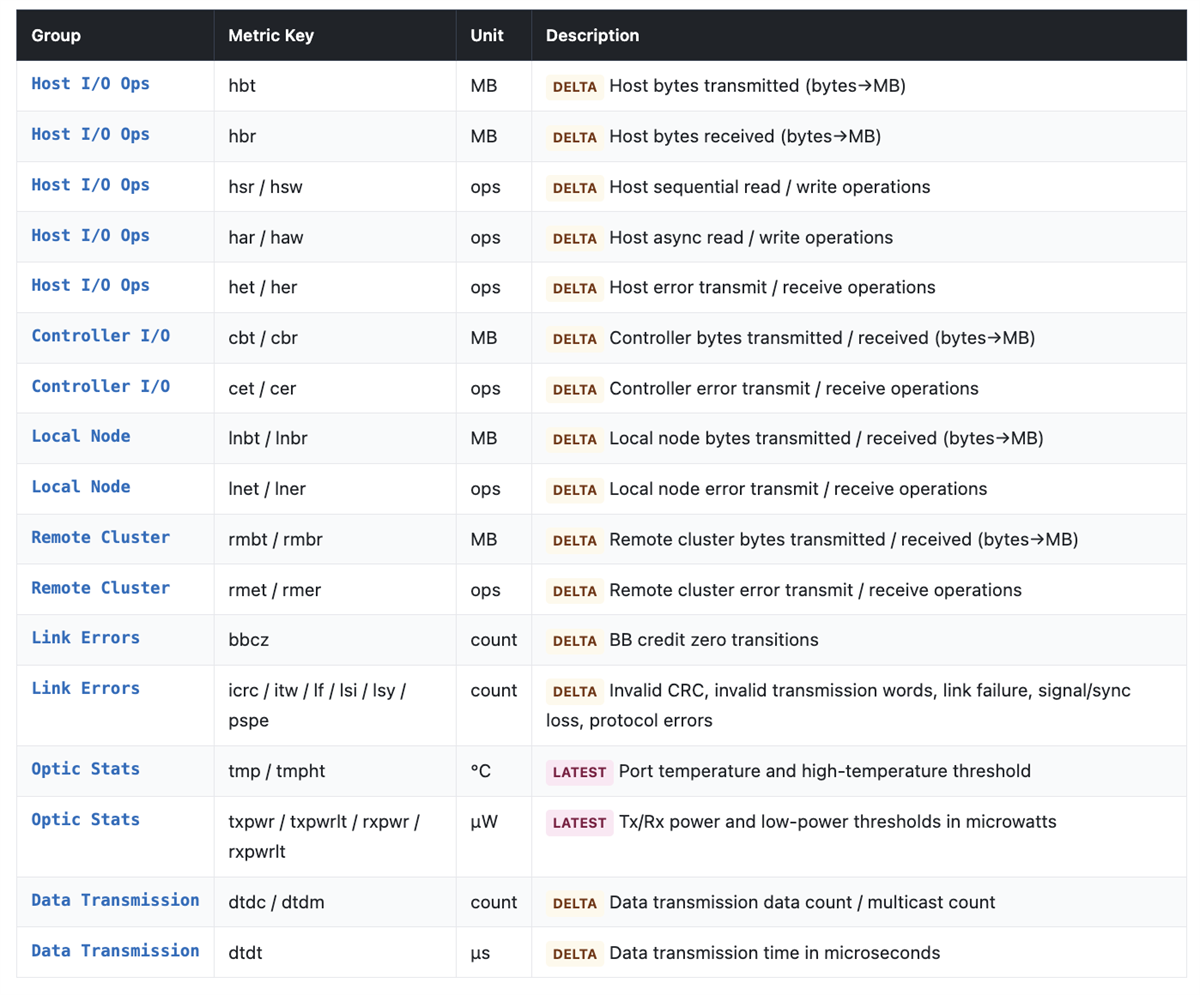The width and height of the screenshot is (1200, 995).
Task: Select the 'hsr / hsw' metric key
Action: pyautogui.click(x=266, y=187)
